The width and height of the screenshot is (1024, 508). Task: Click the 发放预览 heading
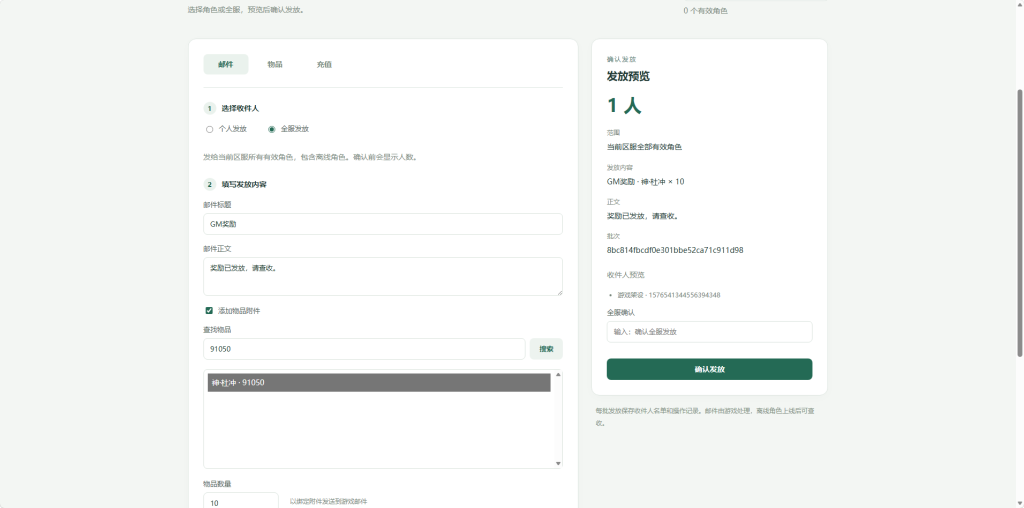[x=628, y=76]
